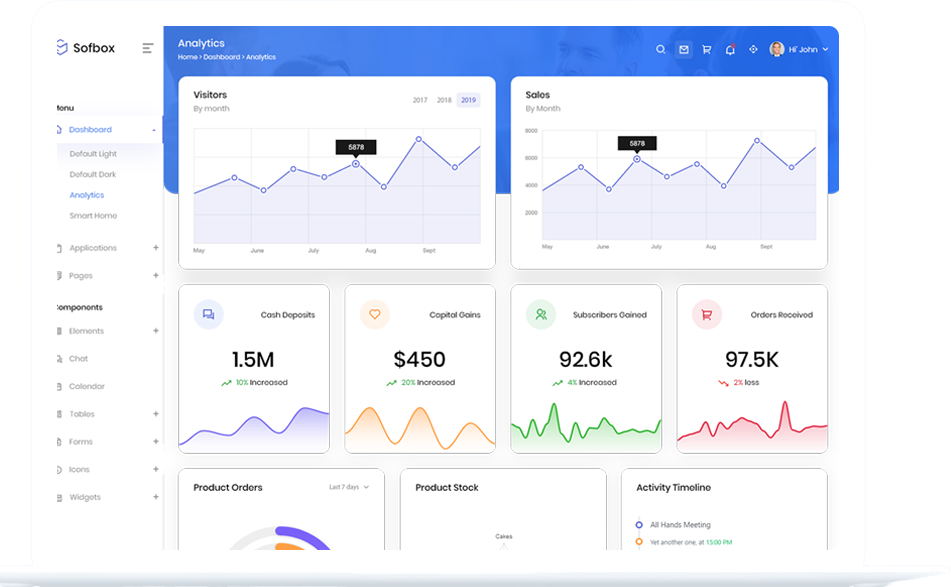
Task: Click the Capital Gains heart icon
Action: tap(375, 314)
